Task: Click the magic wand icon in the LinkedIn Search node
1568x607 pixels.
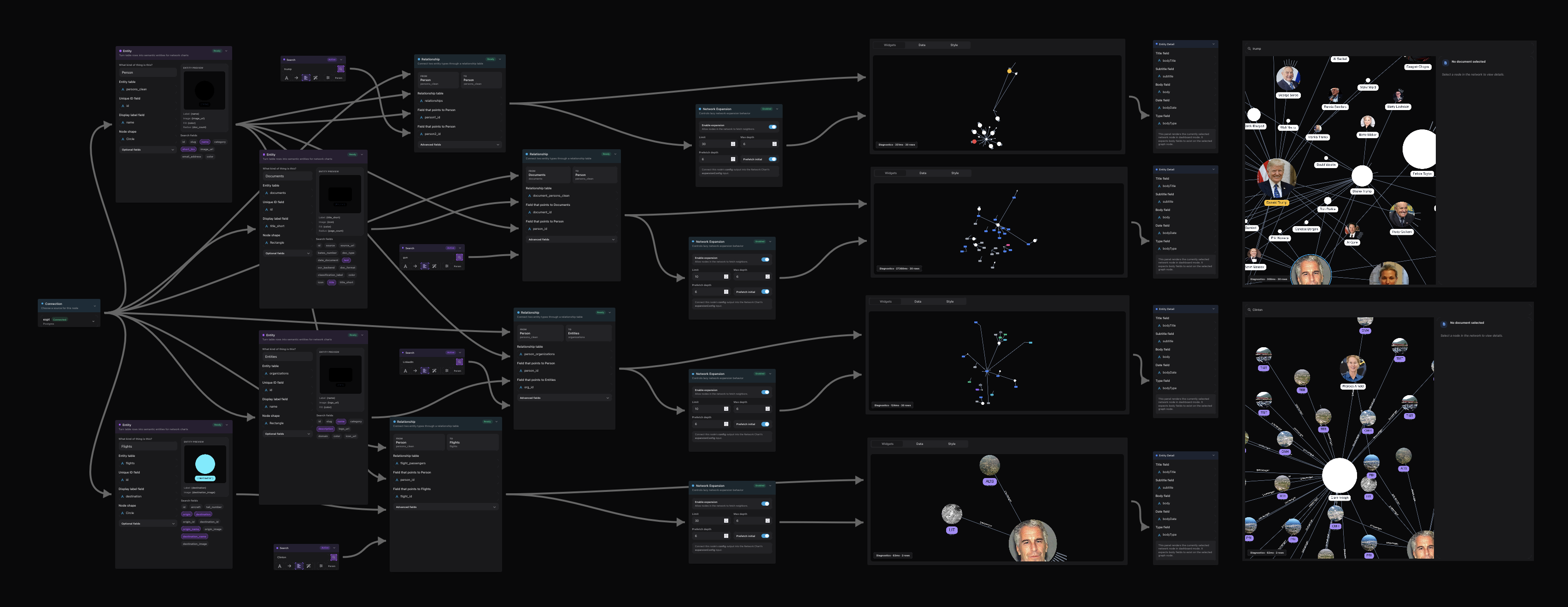Action: click(x=434, y=370)
